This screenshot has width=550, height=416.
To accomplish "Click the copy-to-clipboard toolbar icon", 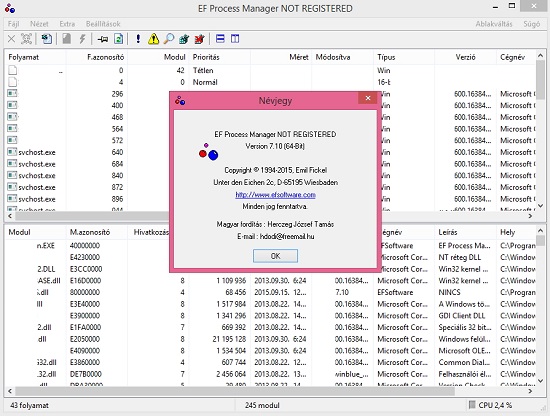I will (x=47, y=39).
